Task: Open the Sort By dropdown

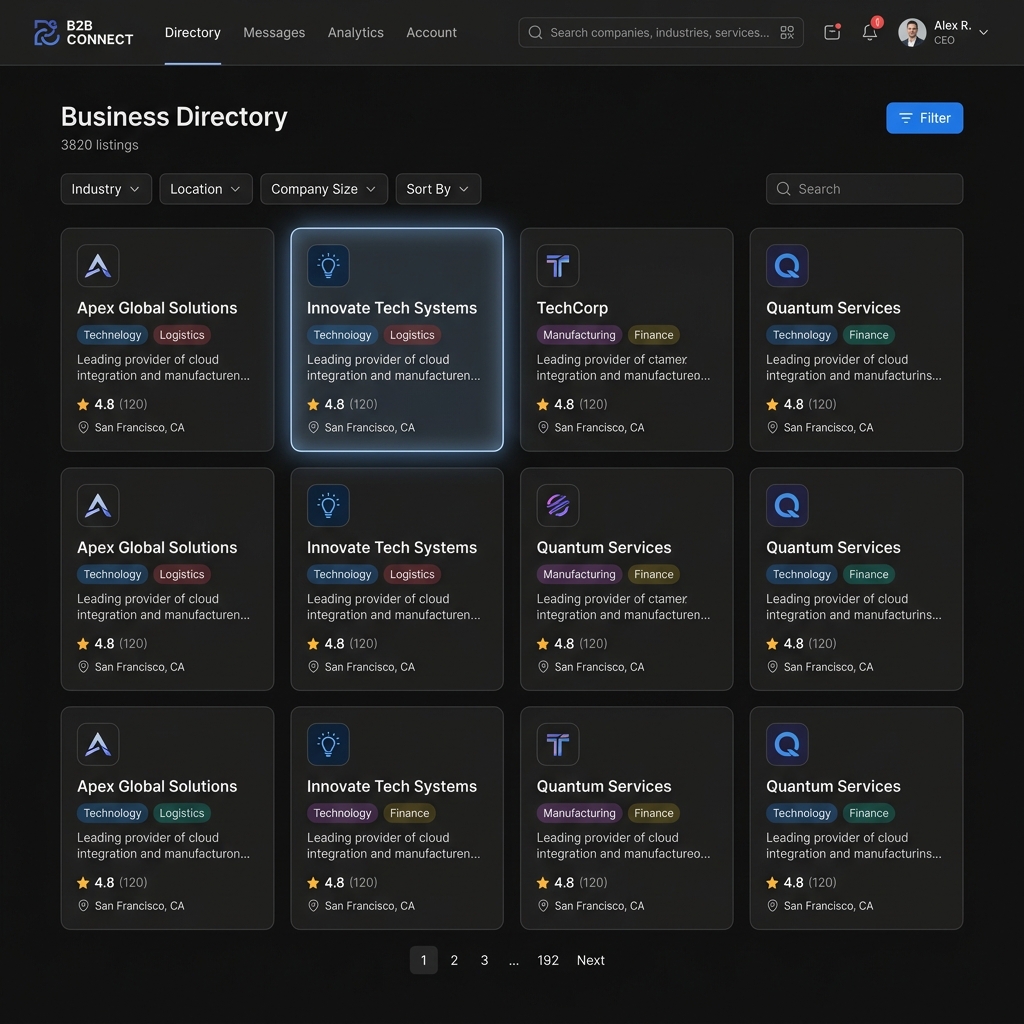Action: coord(438,189)
